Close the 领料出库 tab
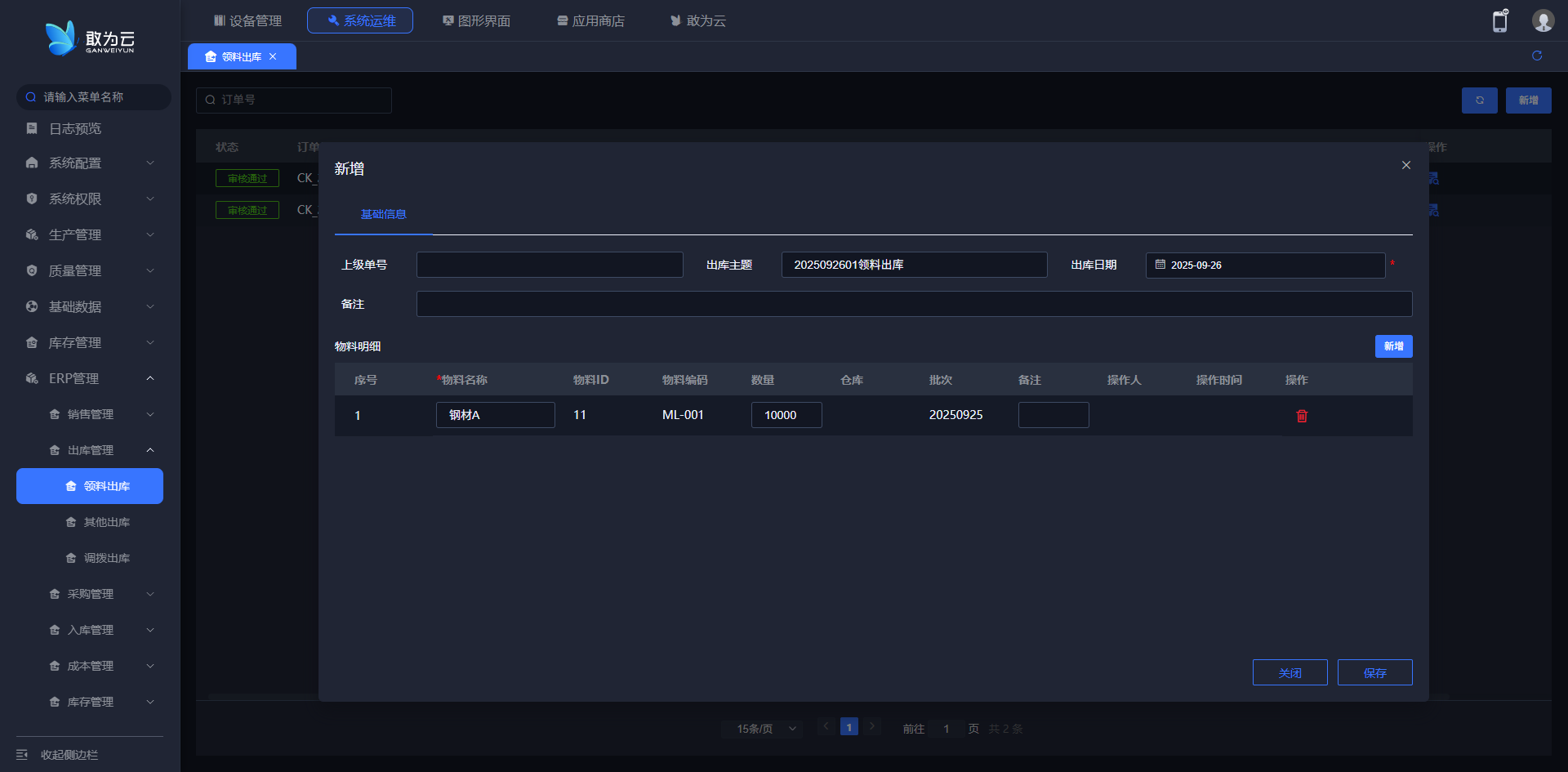 coord(273,56)
